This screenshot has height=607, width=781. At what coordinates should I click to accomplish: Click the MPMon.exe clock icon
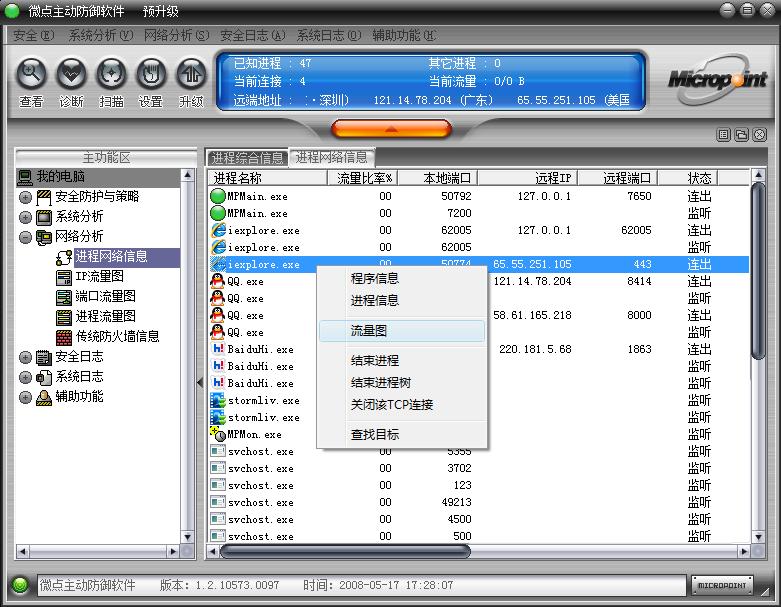(218, 434)
